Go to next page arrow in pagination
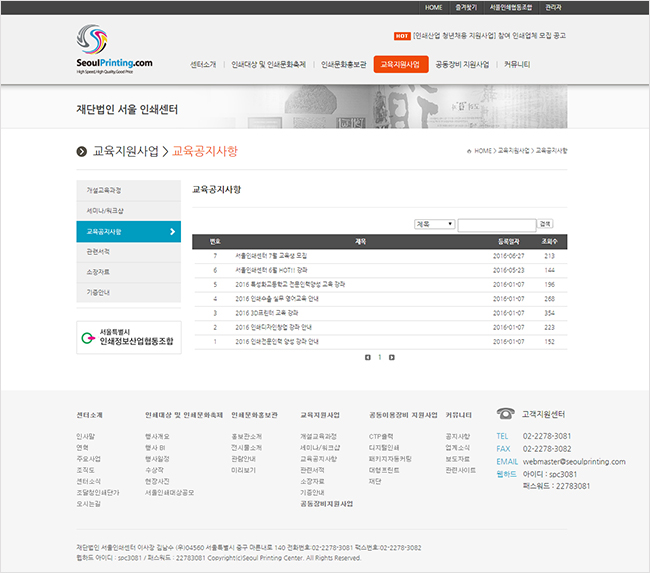This screenshot has width=650, height=573. (392, 357)
